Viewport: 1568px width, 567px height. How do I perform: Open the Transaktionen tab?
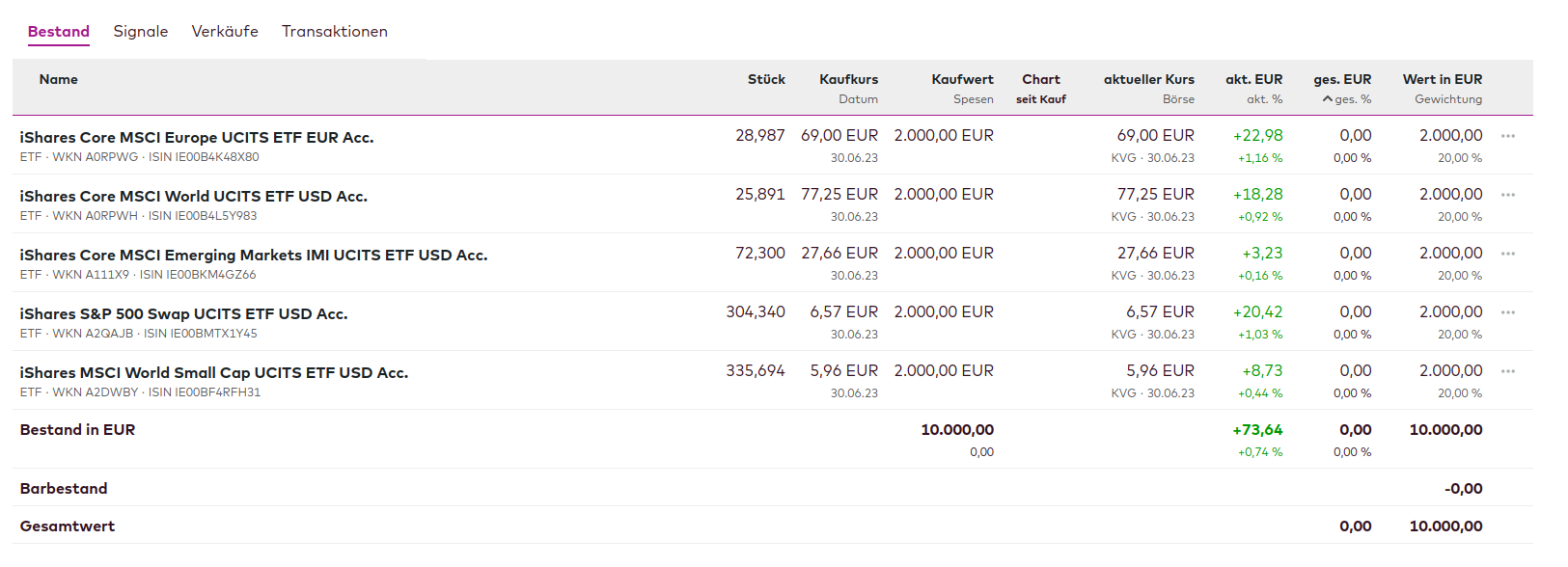click(x=334, y=31)
